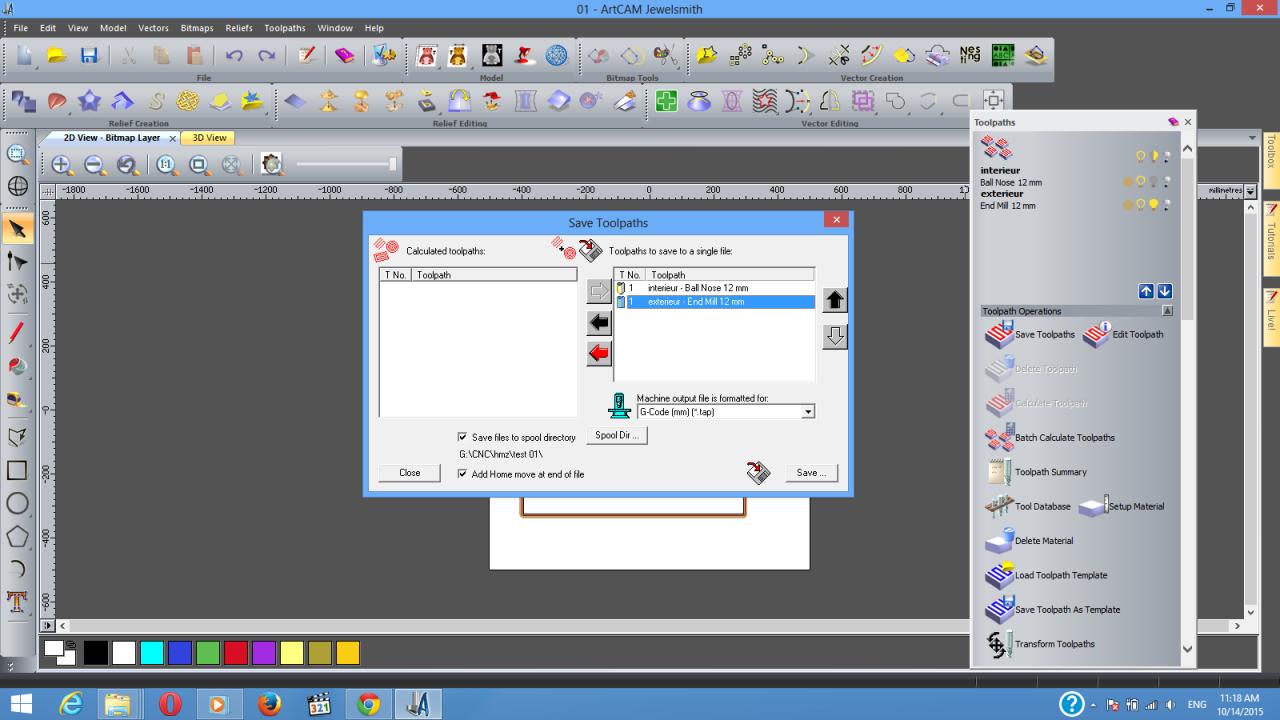This screenshot has height=720, width=1280.
Task: Click the Spool Dir ... button
Action: (x=616, y=435)
